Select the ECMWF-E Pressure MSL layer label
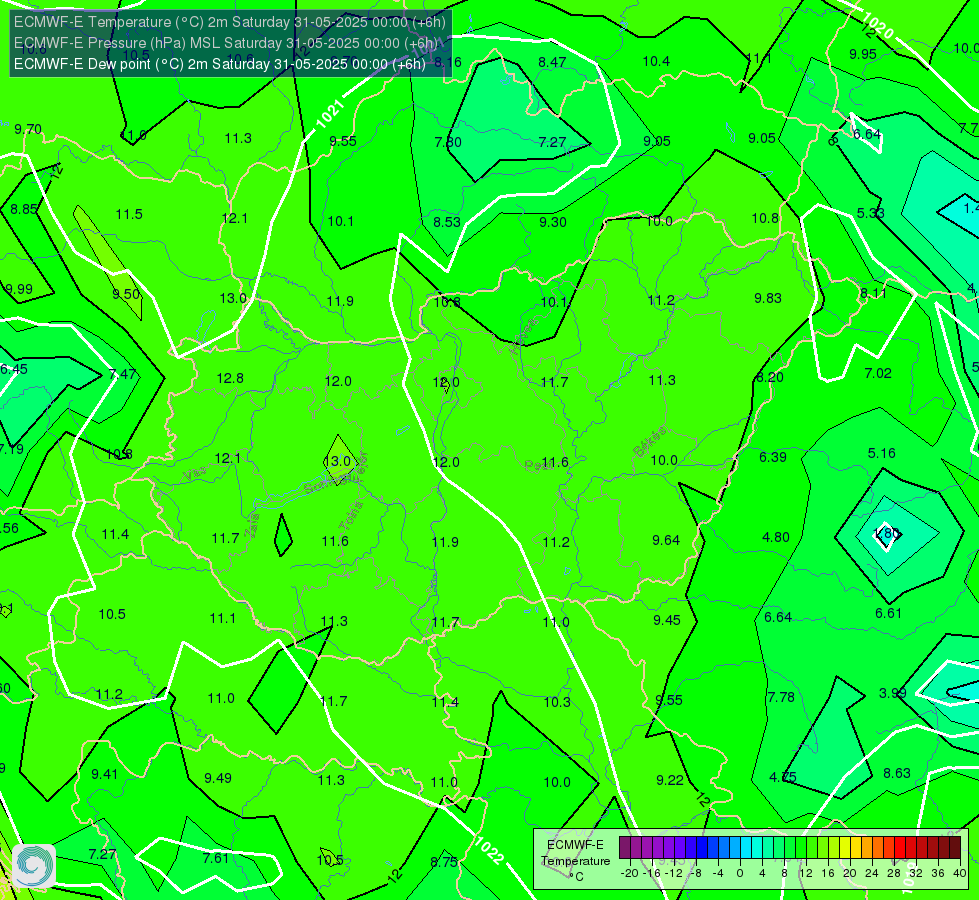 226,43
